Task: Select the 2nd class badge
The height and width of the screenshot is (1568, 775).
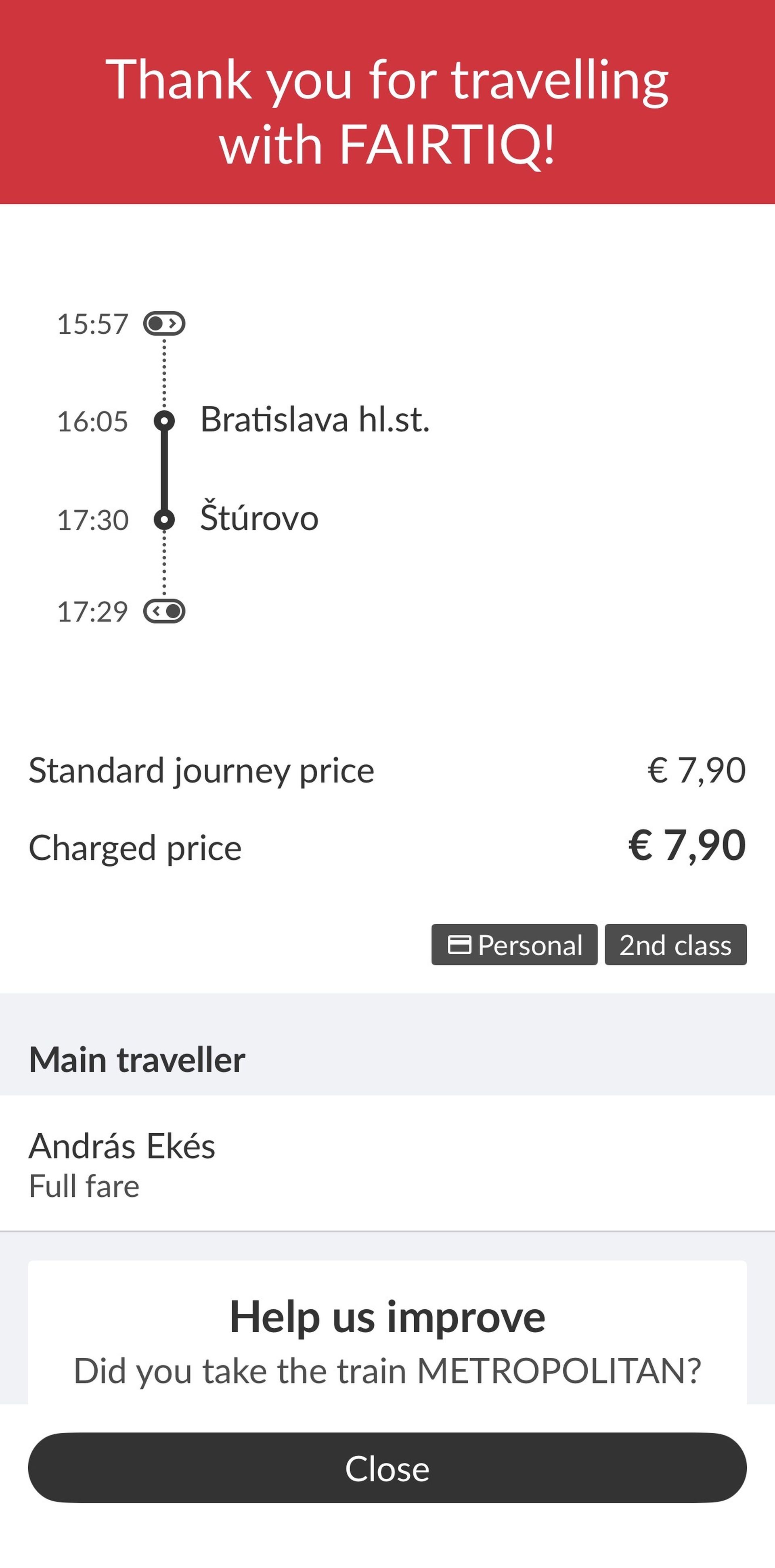Action: coord(675,945)
